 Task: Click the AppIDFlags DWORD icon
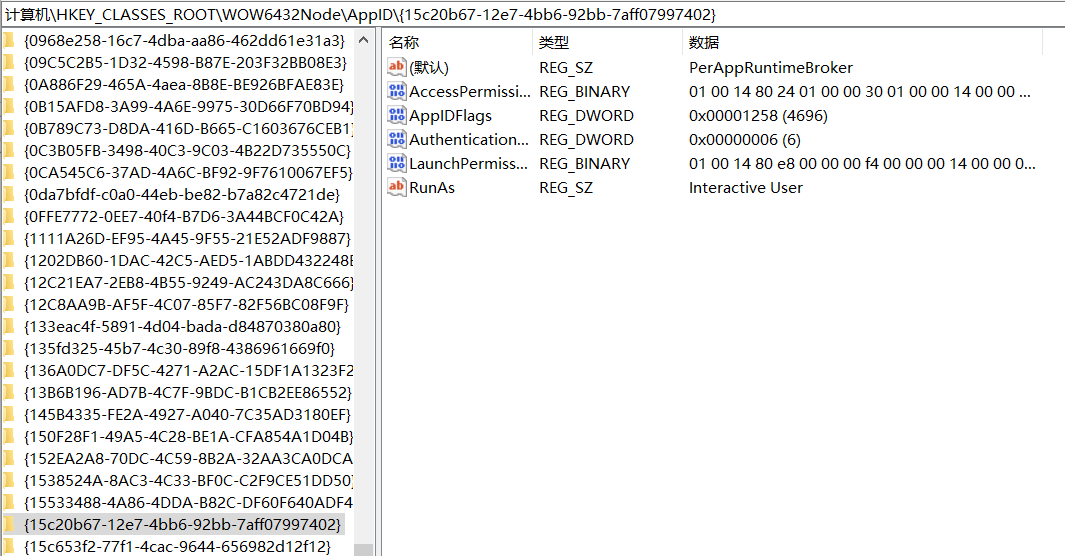pos(397,116)
